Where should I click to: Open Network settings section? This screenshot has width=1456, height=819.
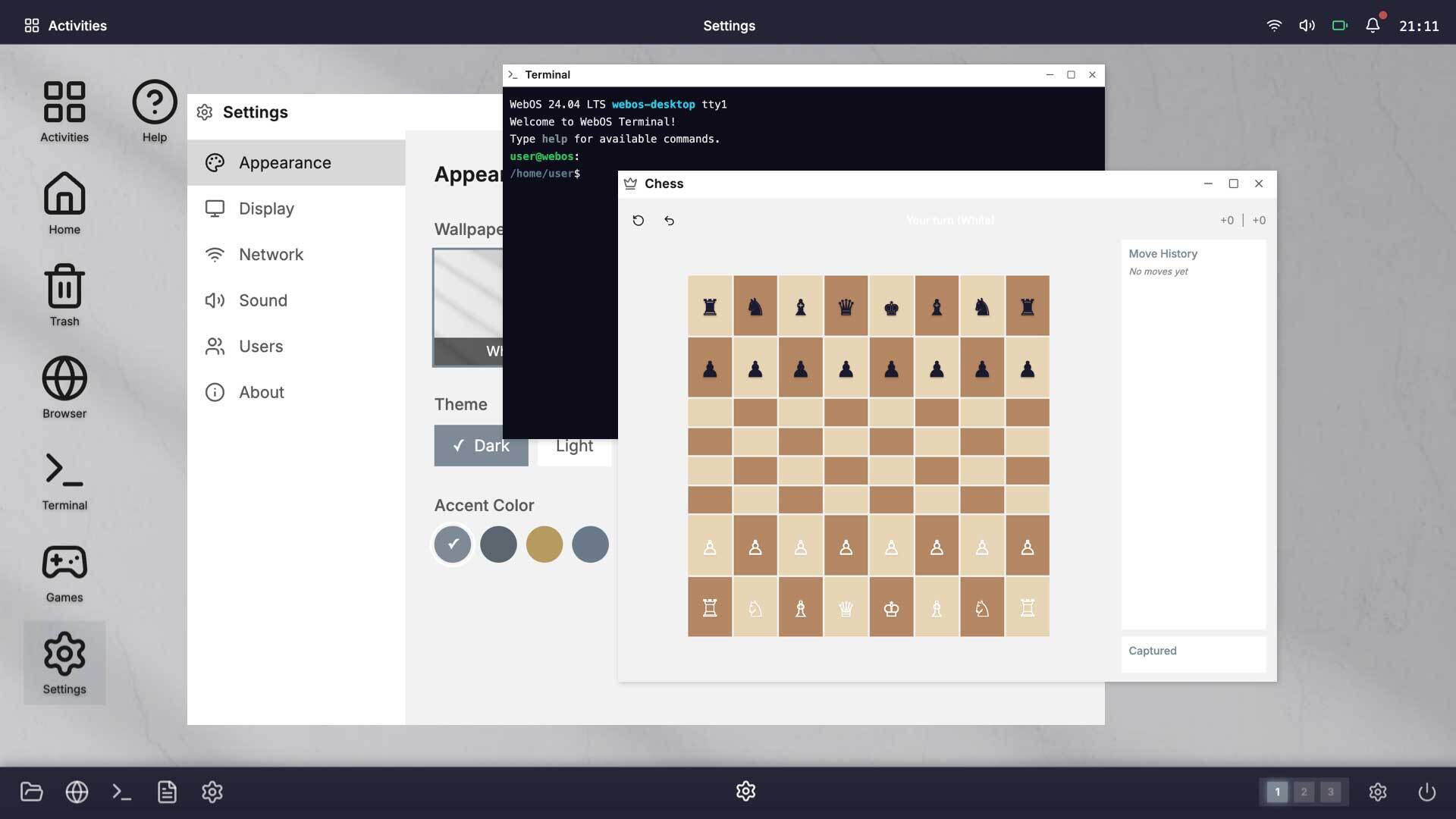coord(297,254)
